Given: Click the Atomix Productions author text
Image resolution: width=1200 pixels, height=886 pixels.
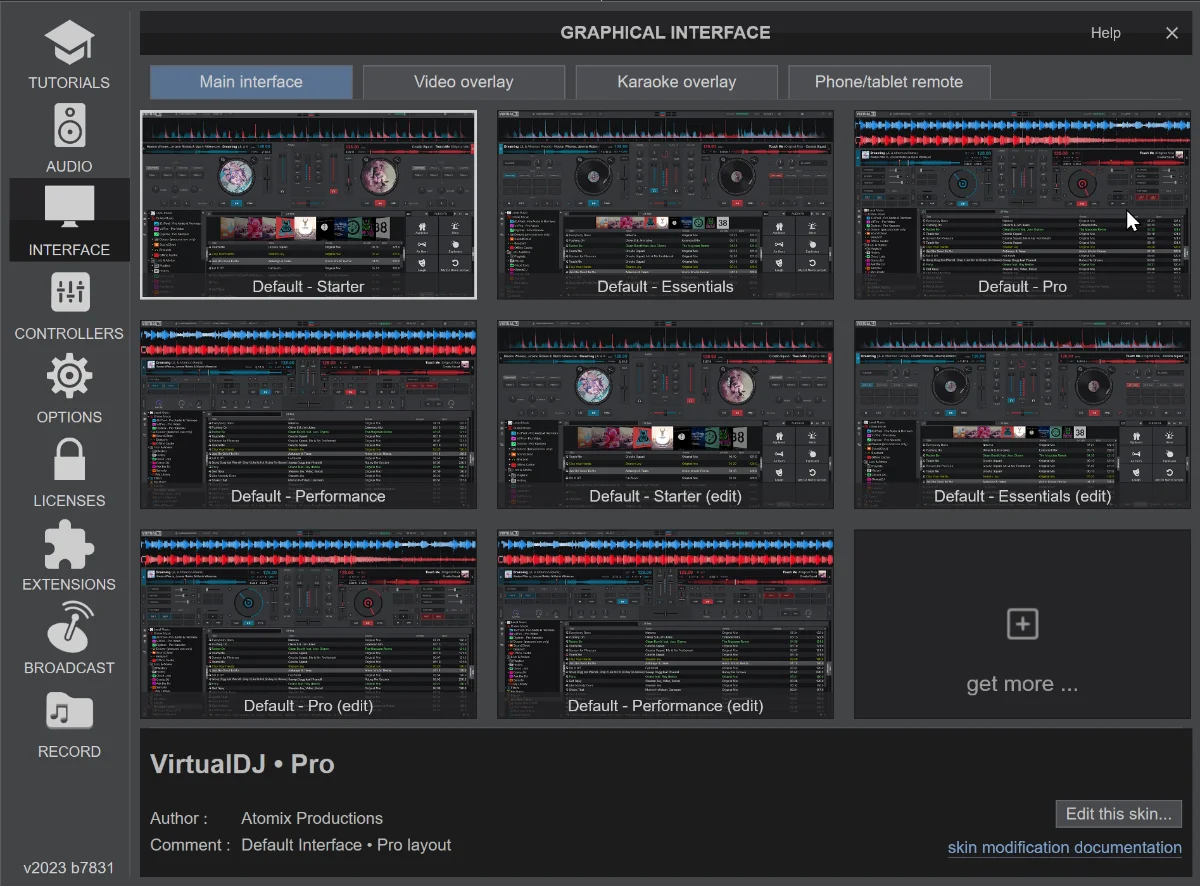Looking at the screenshot, I should 312,818.
